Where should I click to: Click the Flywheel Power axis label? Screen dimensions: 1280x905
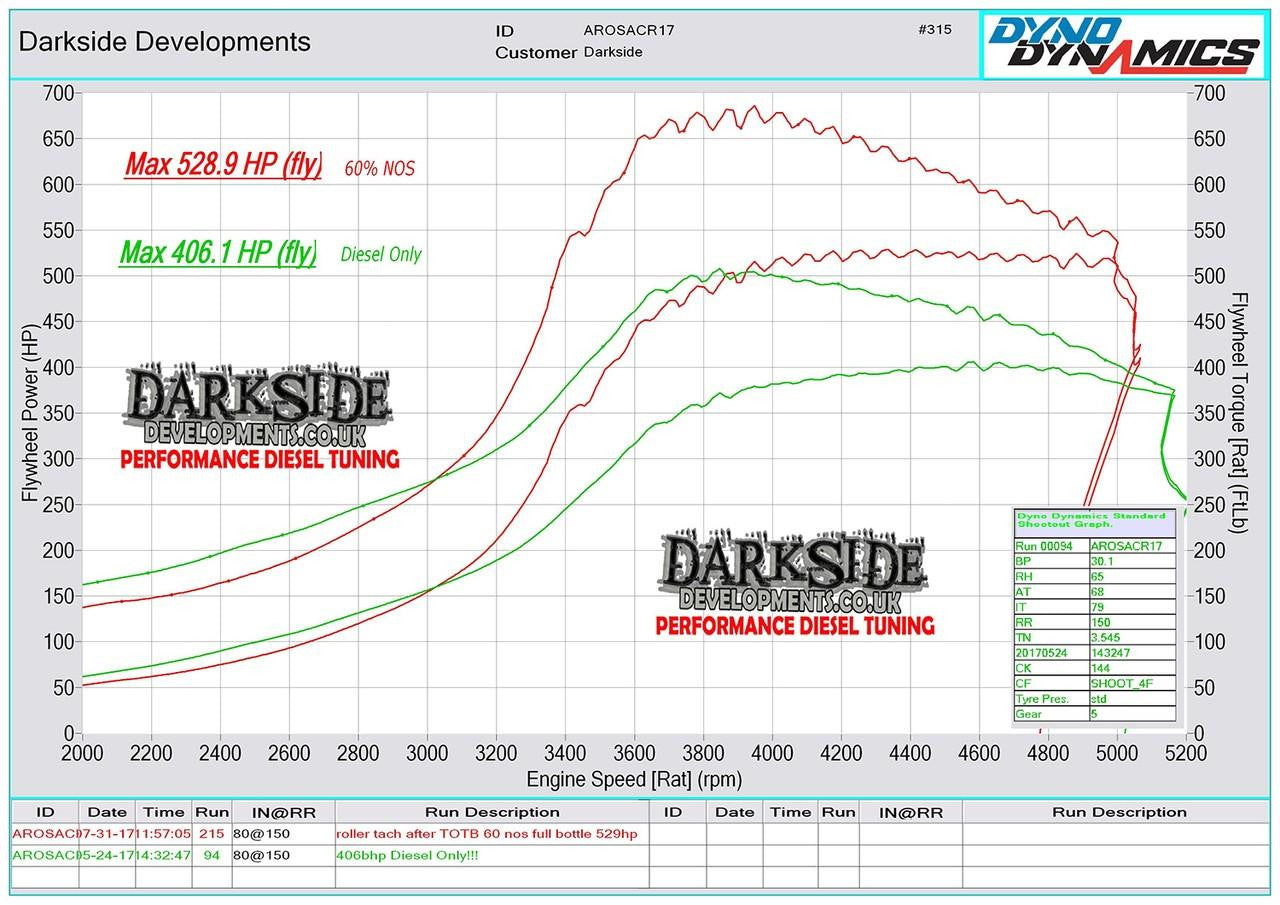[x=30, y=412]
